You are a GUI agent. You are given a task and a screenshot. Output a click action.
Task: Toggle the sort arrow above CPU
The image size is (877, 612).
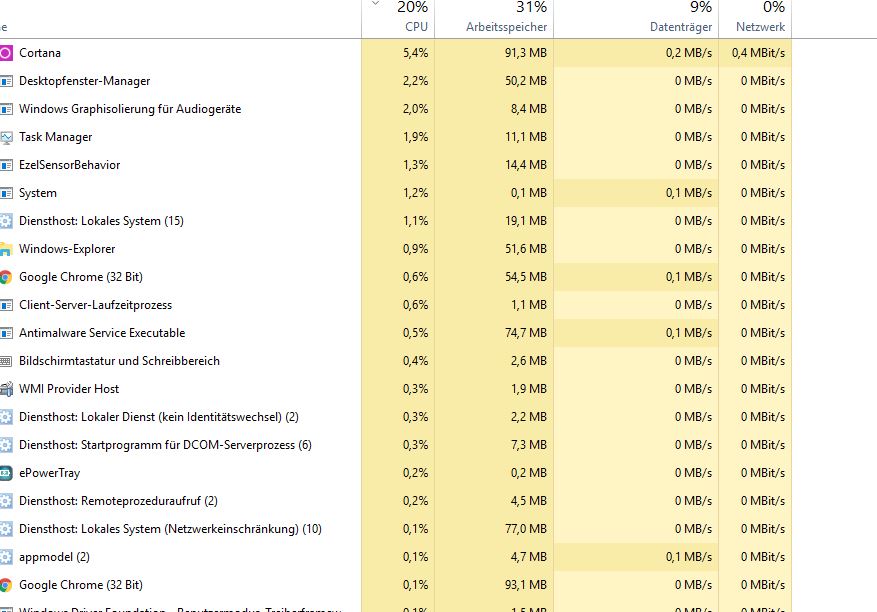[x=376, y=4]
